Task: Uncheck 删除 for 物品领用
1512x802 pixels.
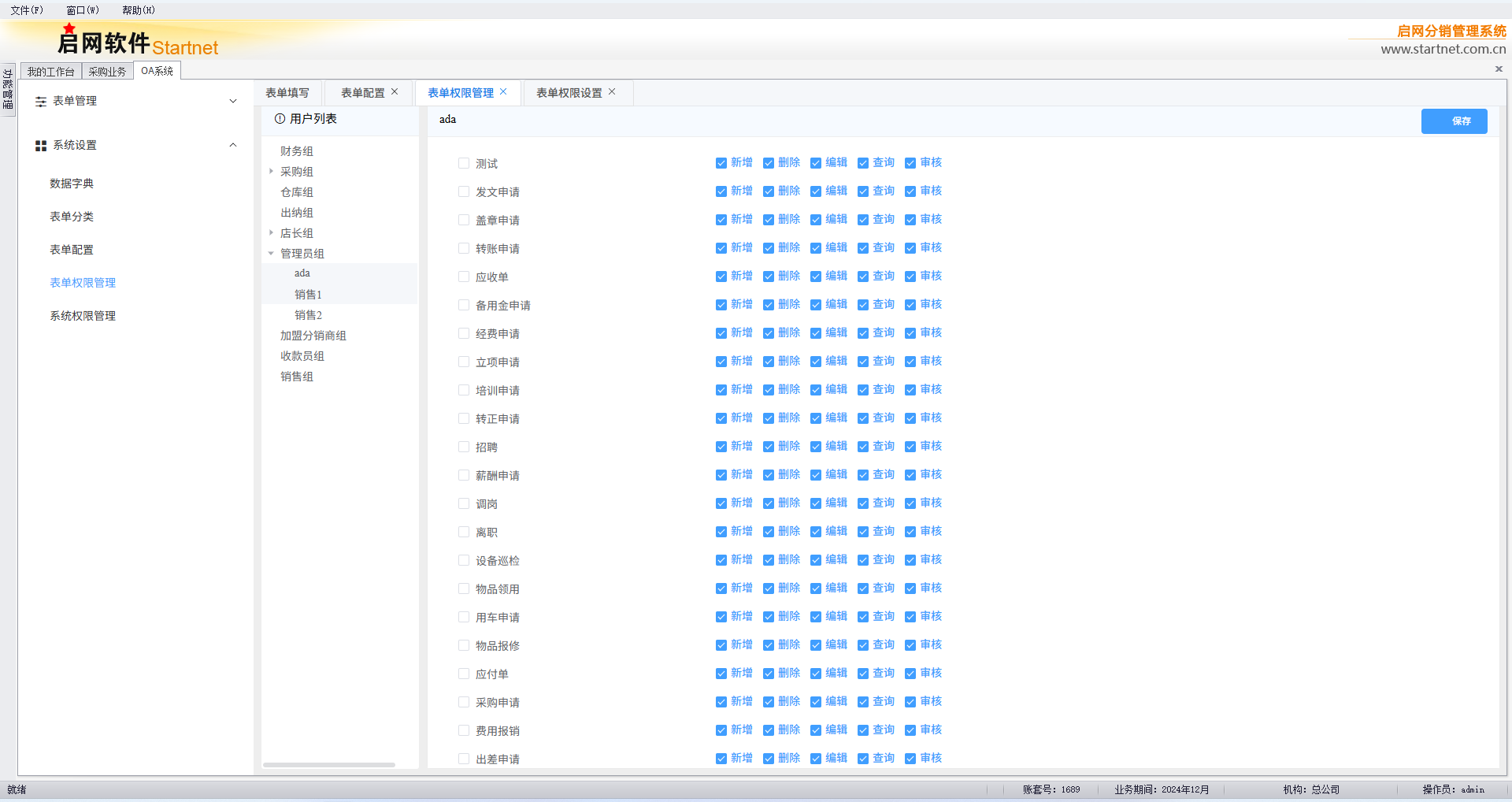Action: (769, 589)
